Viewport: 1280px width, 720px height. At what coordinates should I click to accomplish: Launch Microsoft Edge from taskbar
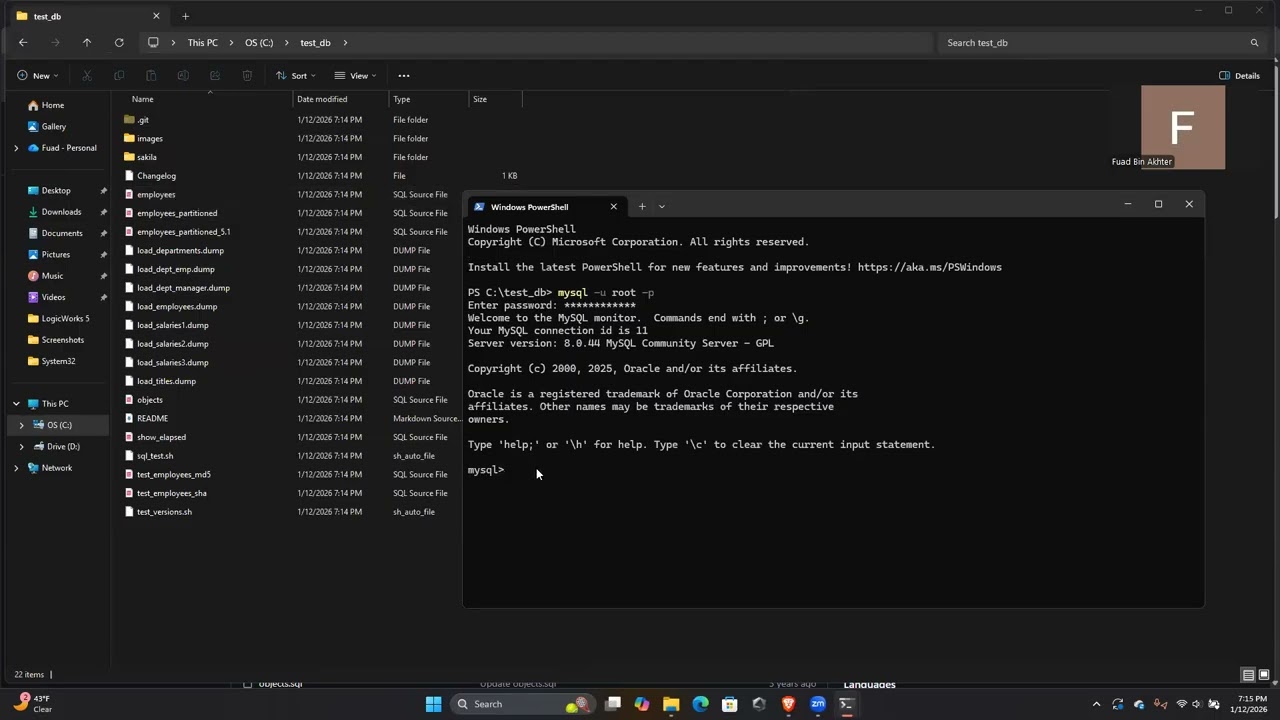[x=700, y=704]
